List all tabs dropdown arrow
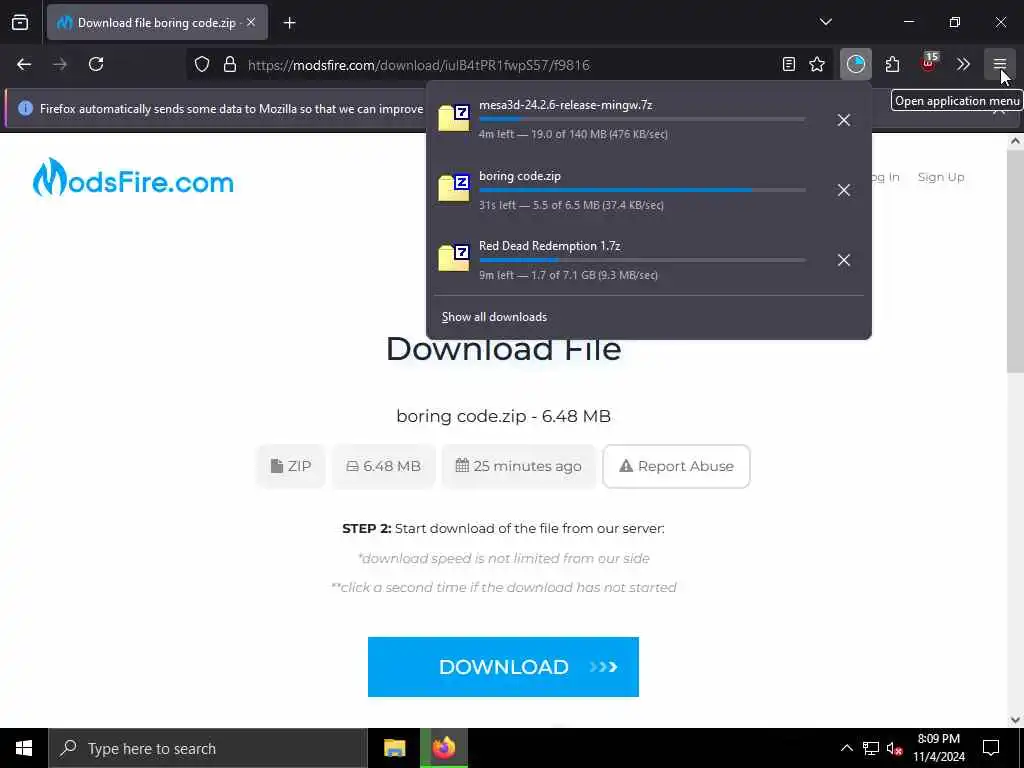 click(x=825, y=22)
